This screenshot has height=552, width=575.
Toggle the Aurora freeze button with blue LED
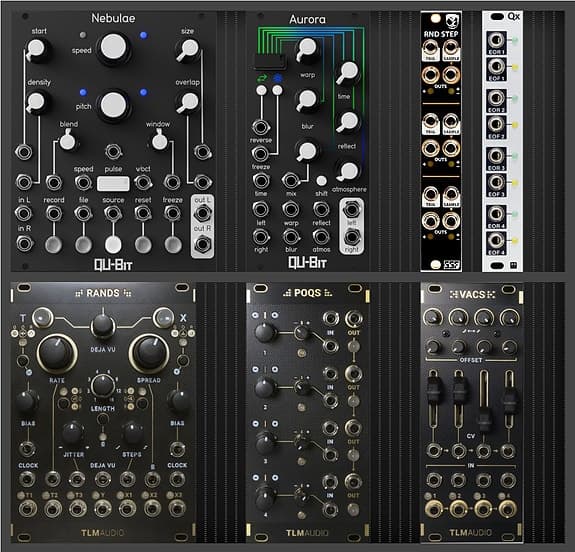tap(278, 90)
